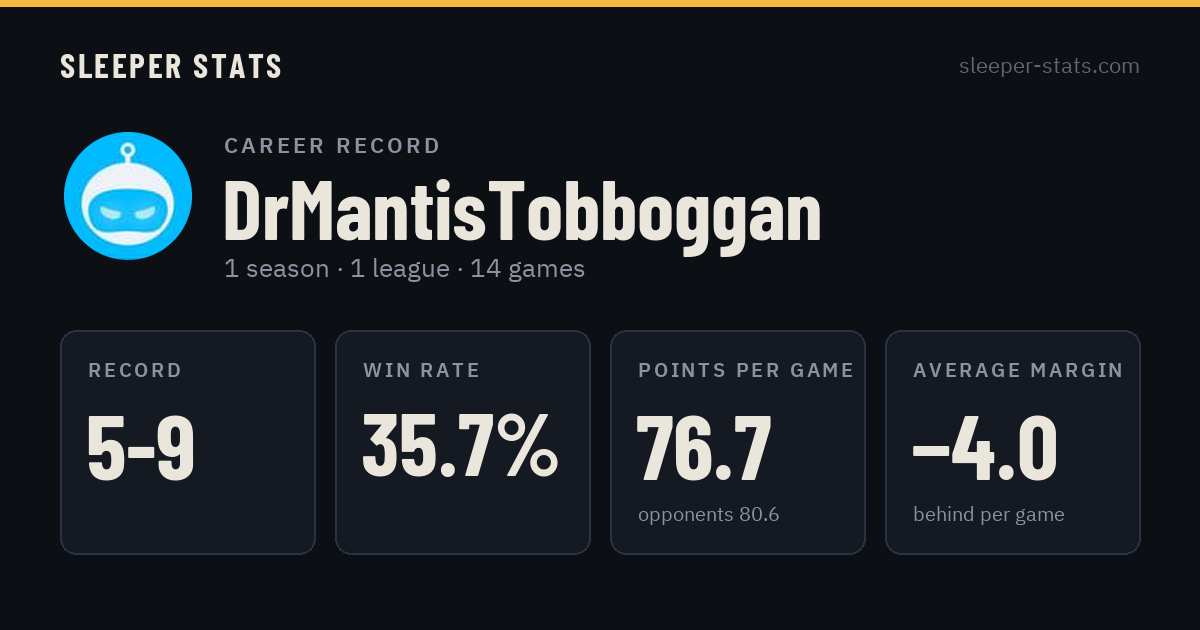Open the SLEEPER STATS logo text
The image size is (1200, 630).
point(171,67)
